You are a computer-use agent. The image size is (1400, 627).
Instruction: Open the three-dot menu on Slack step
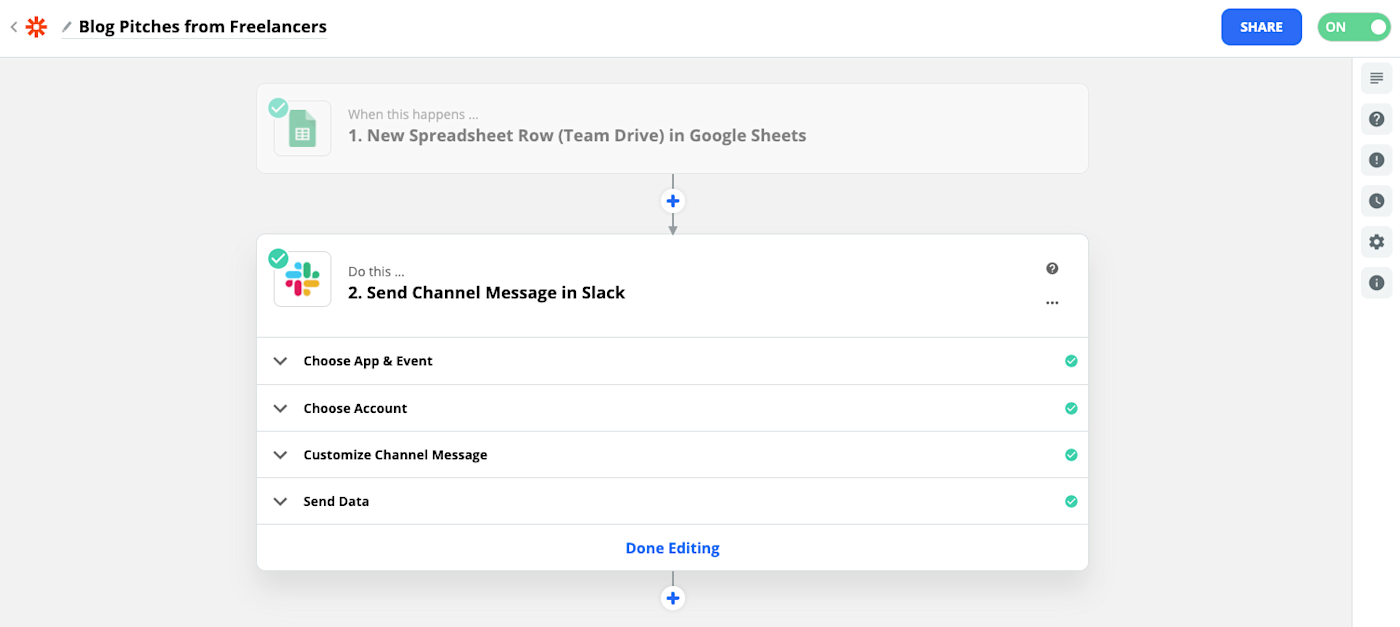click(x=1052, y=303)
